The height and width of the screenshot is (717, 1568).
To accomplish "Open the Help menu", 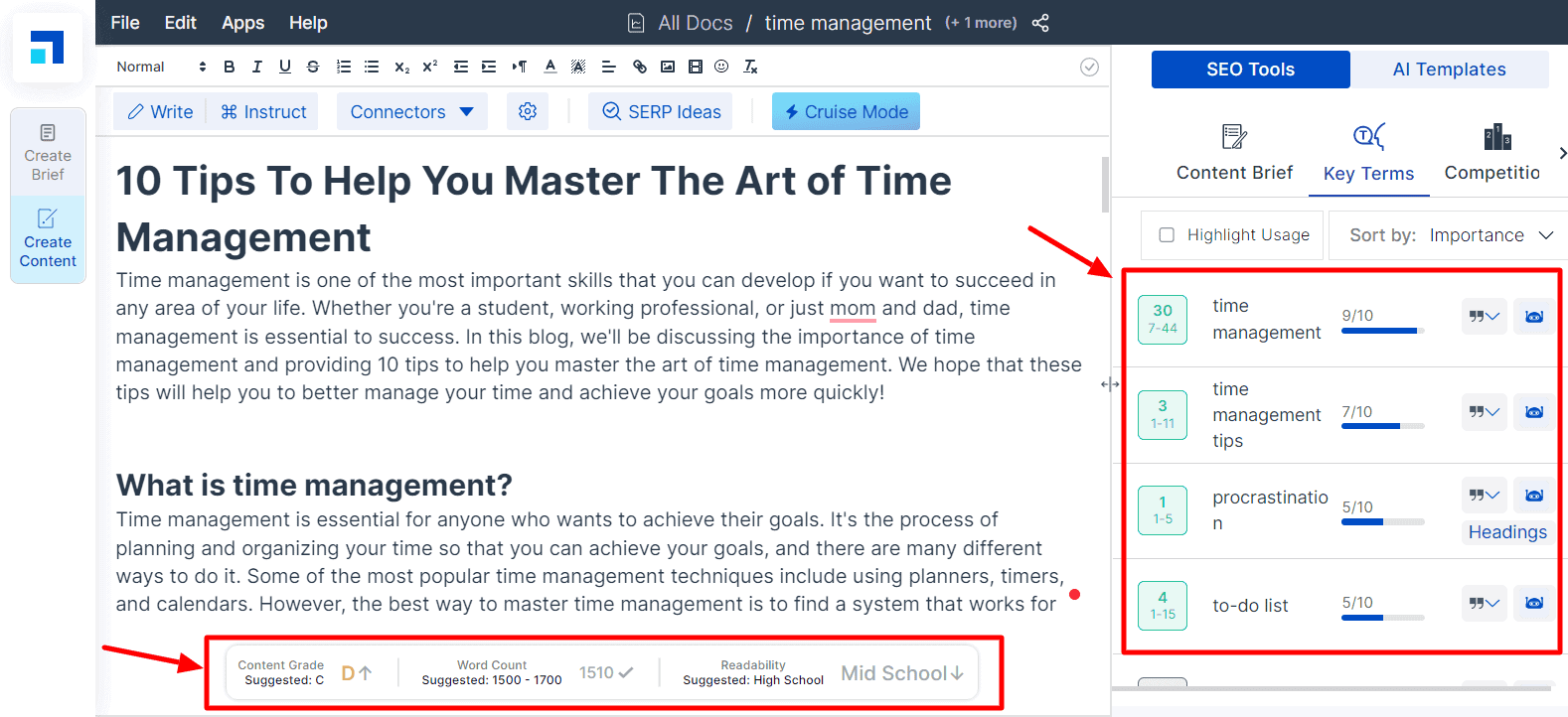I will (x=308, y=23).
